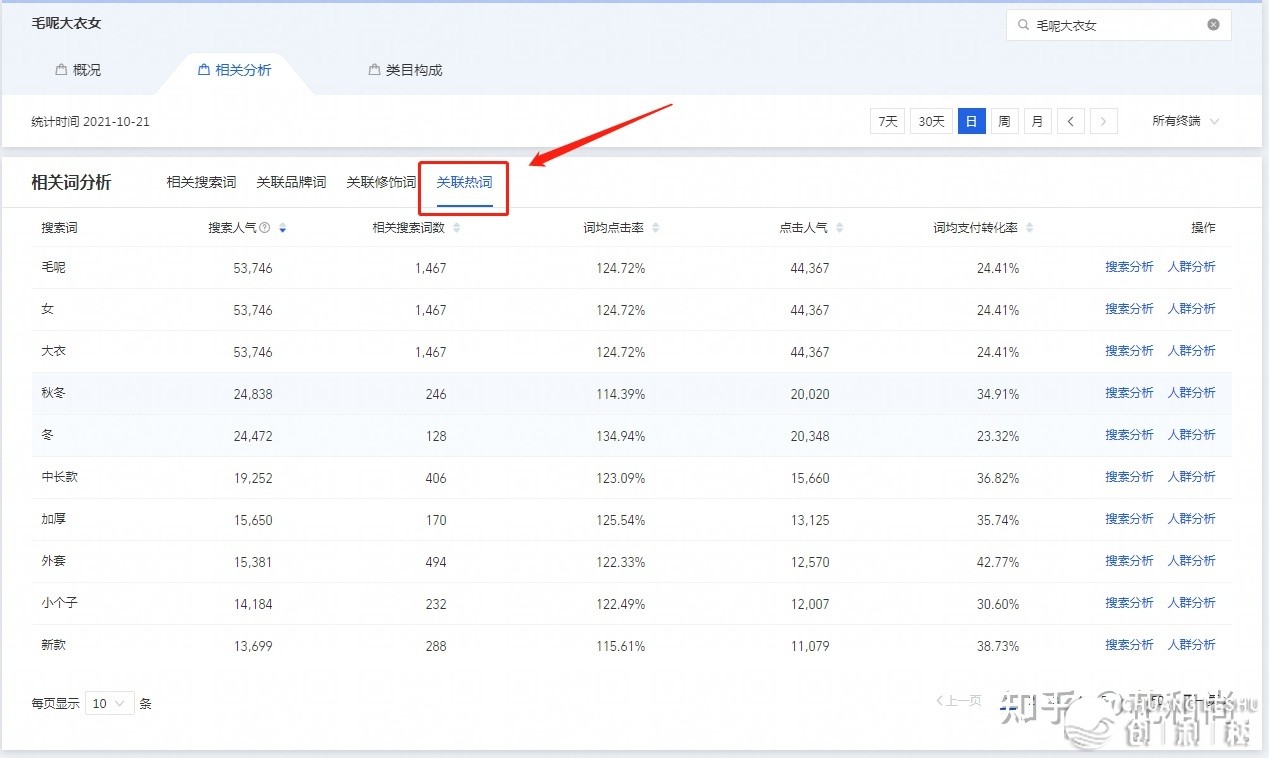This screenshot has height=758, width=1269.
Task: Toggle ascending sort on 搜索人气 column
Action: pyautogui.click(x=282, y=223)
